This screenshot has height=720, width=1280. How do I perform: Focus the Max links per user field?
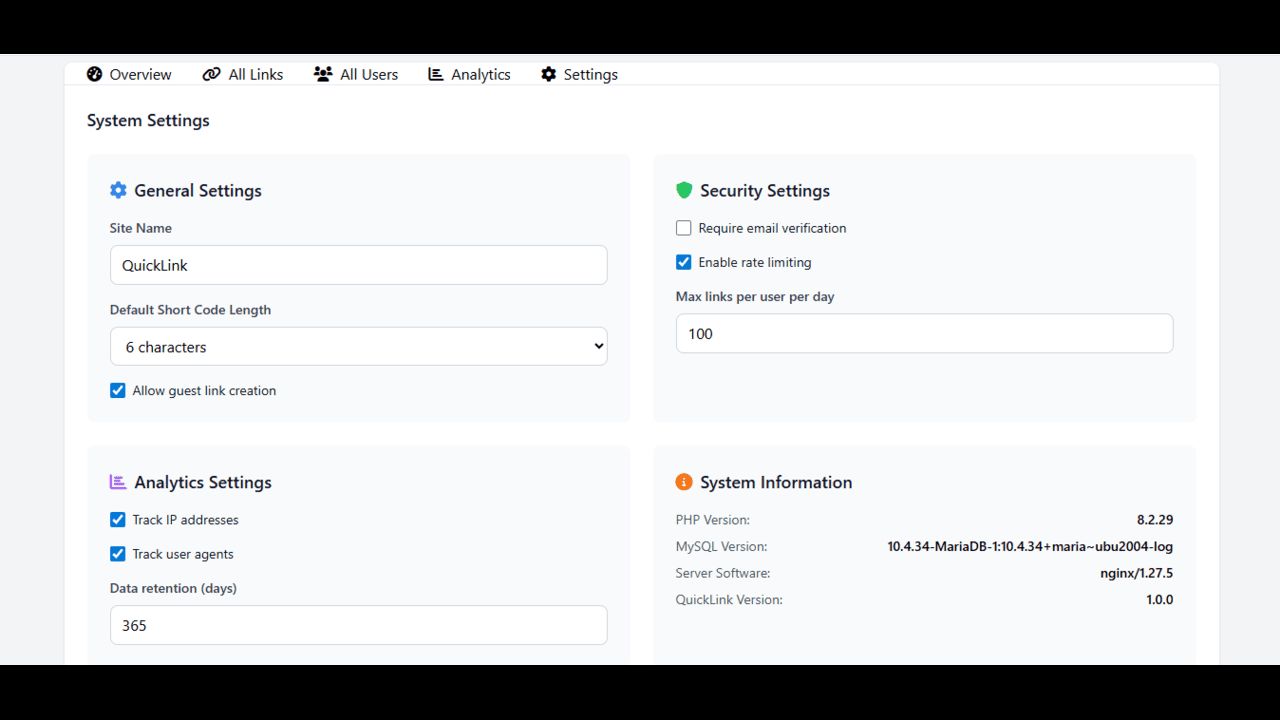point(924,333)
